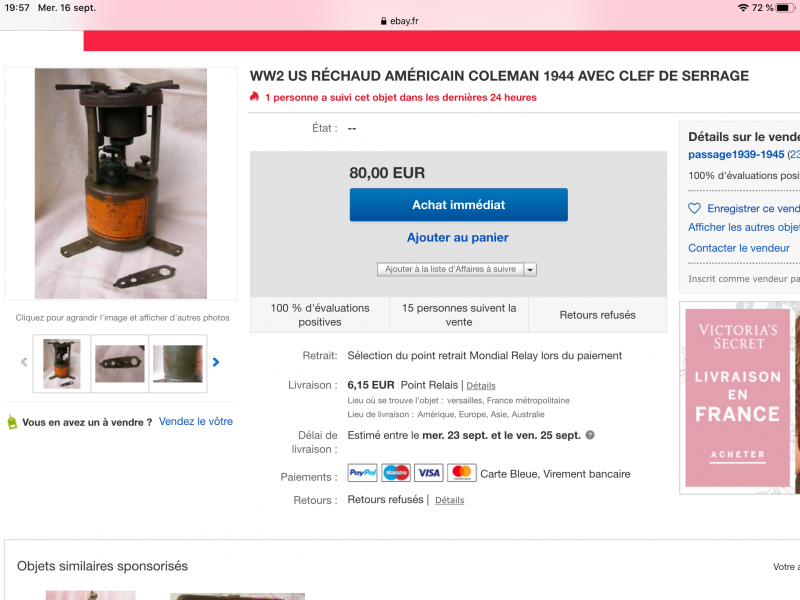Viewport: 800px width, 600px height.
Task: Click the Visa card icon
Action: (x=429, y=473)
